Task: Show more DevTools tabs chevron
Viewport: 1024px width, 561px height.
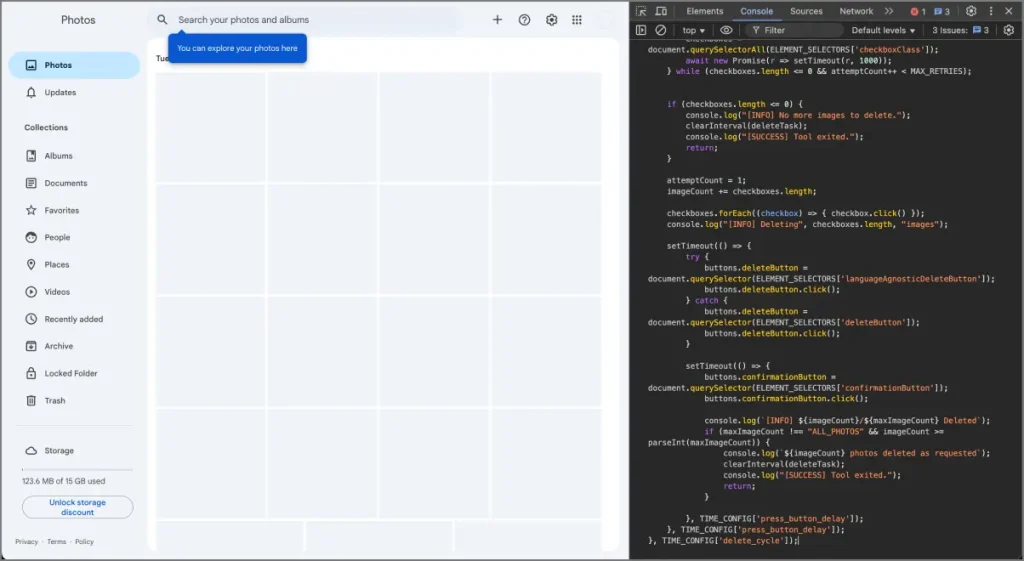Action: 889,11
